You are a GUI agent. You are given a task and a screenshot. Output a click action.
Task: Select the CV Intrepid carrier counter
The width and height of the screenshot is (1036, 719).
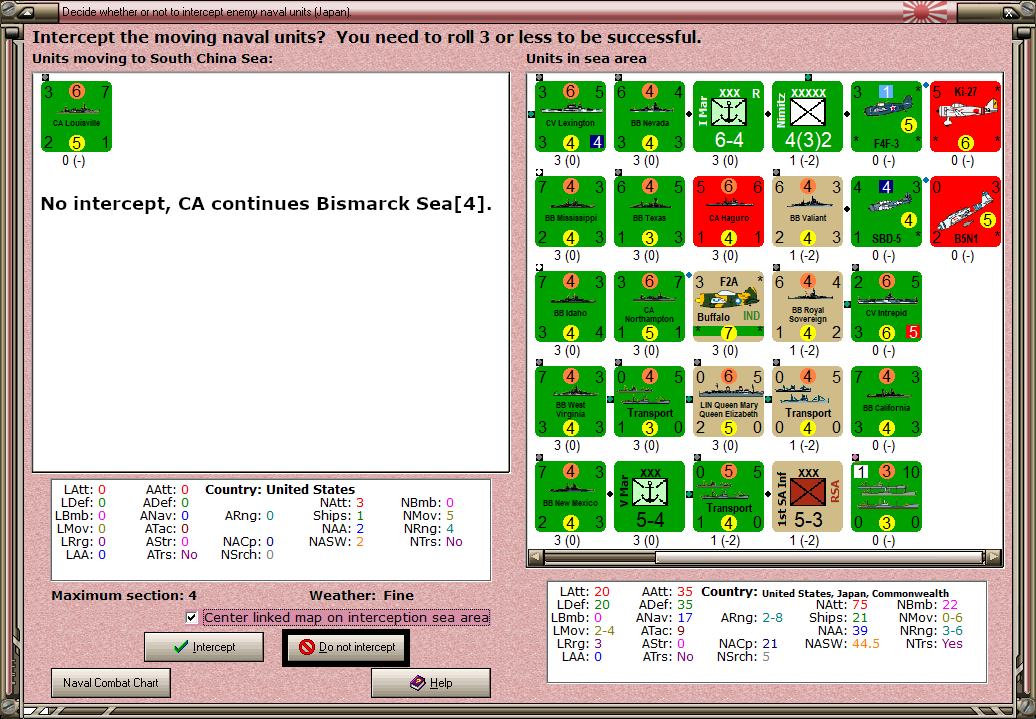click(887, 307)
